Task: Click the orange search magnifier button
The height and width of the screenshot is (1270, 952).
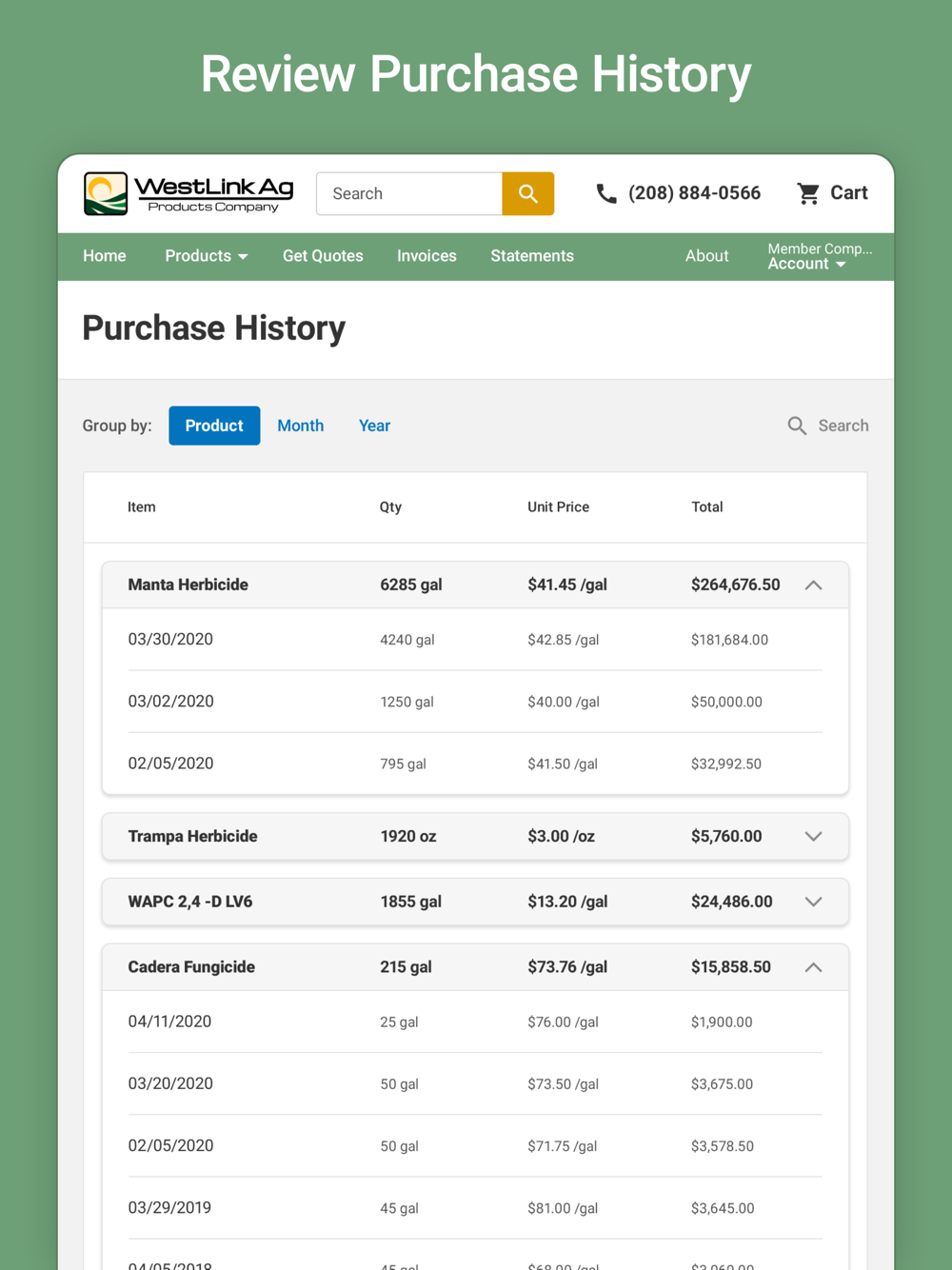Action: [528, 193]
